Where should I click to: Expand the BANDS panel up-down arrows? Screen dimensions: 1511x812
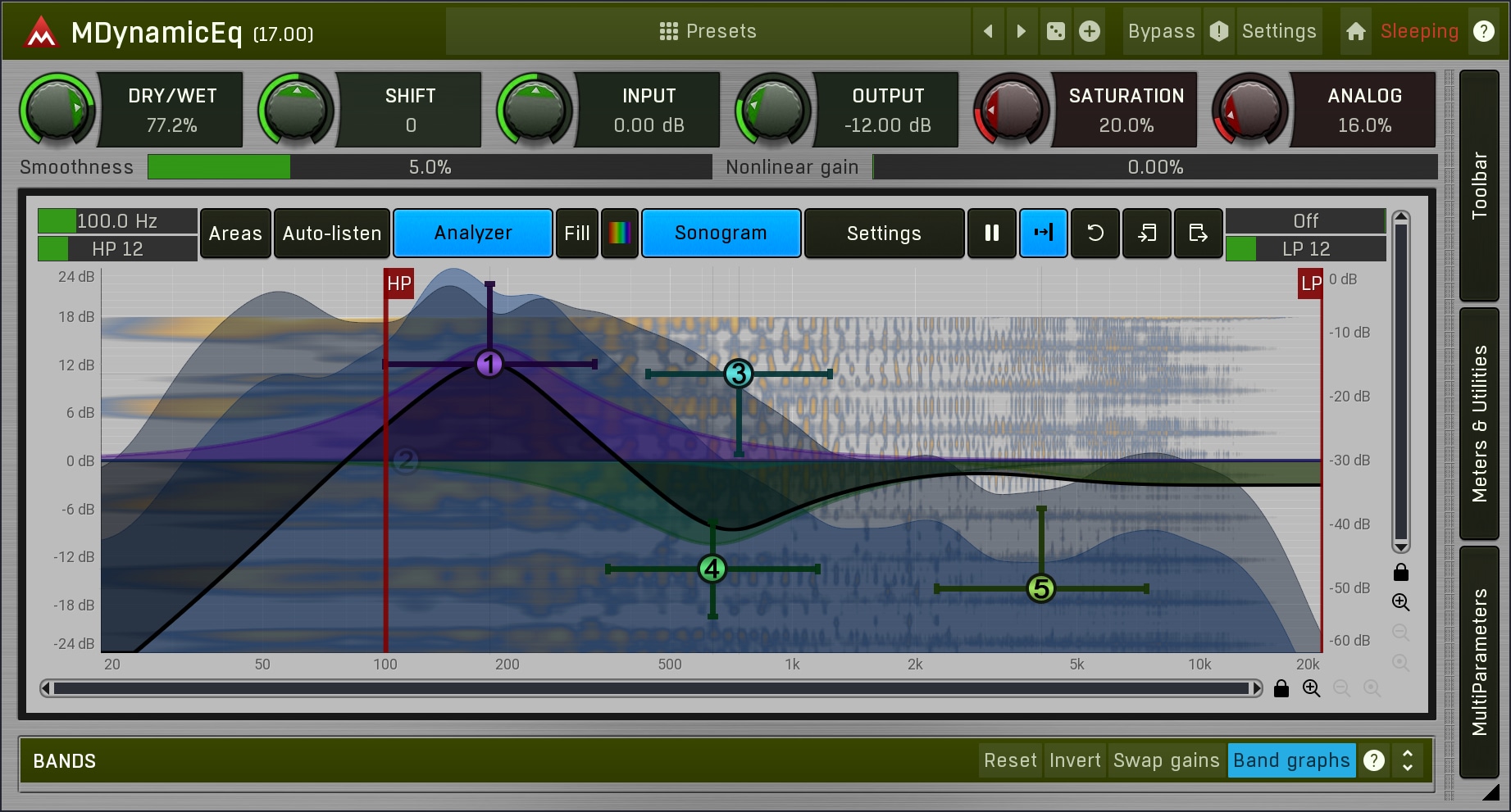click(1408, 760)
